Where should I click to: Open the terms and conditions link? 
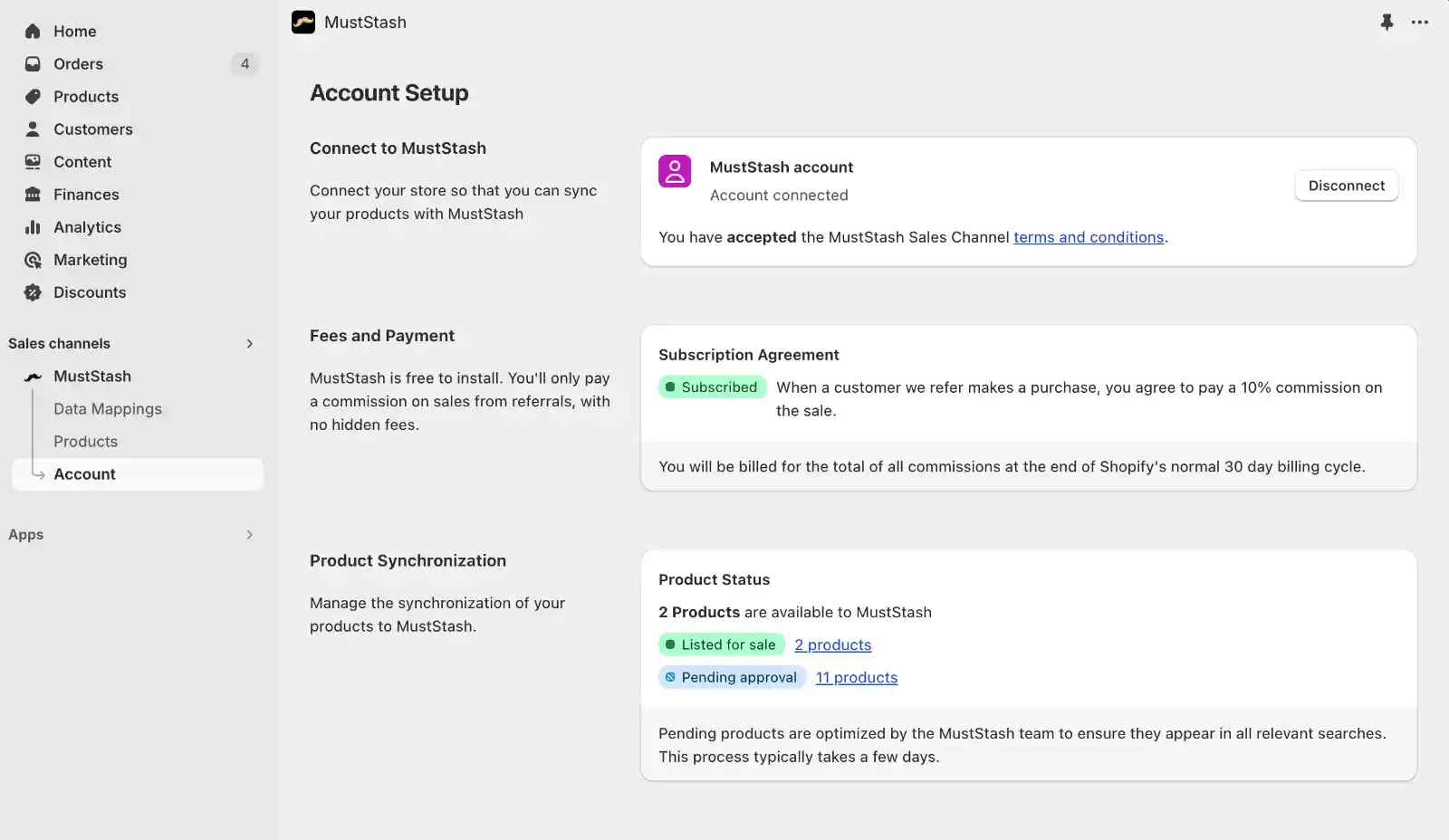(1089, 237)
